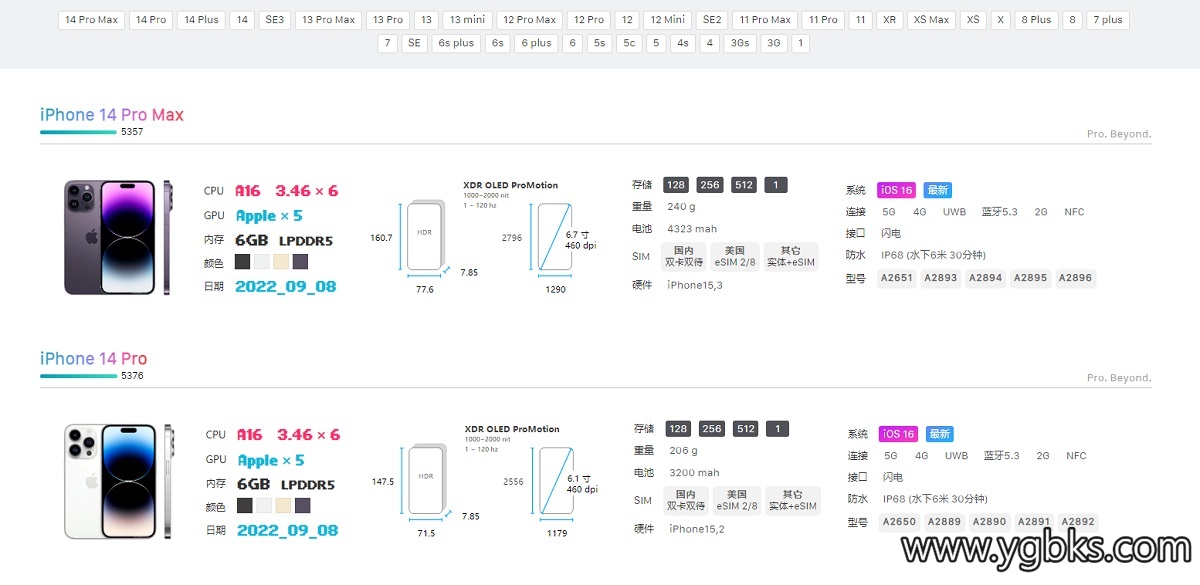The width and height of the screenshot is (1200, 585).
Task: Open the 7 plus model button
Action: (x=1107, y=20)
